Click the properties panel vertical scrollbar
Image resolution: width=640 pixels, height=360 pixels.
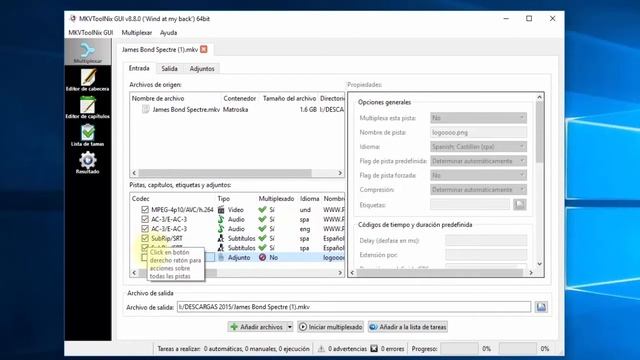[540, 132]
